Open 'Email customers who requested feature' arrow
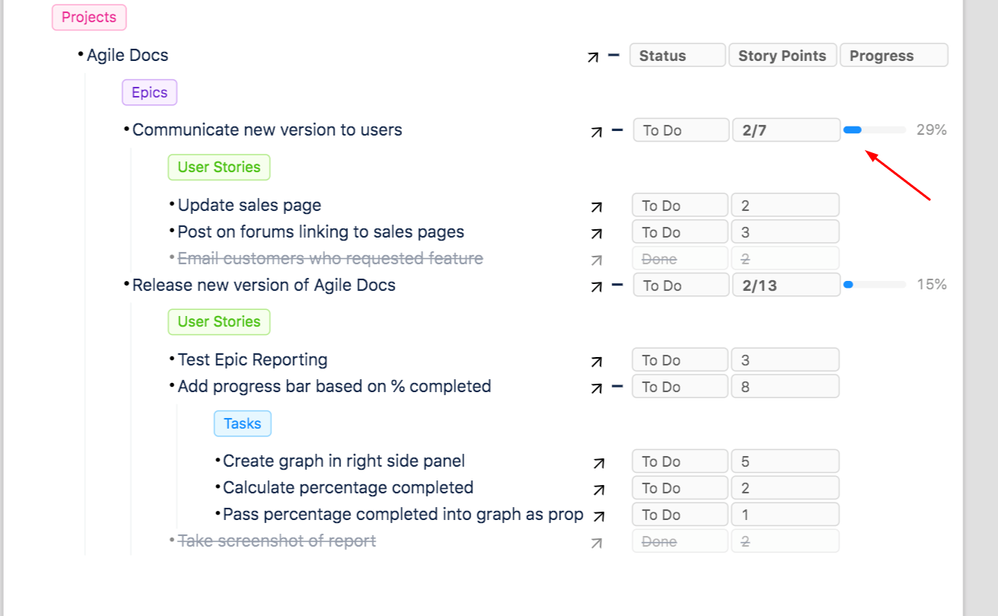The height and width of the screenshot is (616, 998). (x=597, y=260)
